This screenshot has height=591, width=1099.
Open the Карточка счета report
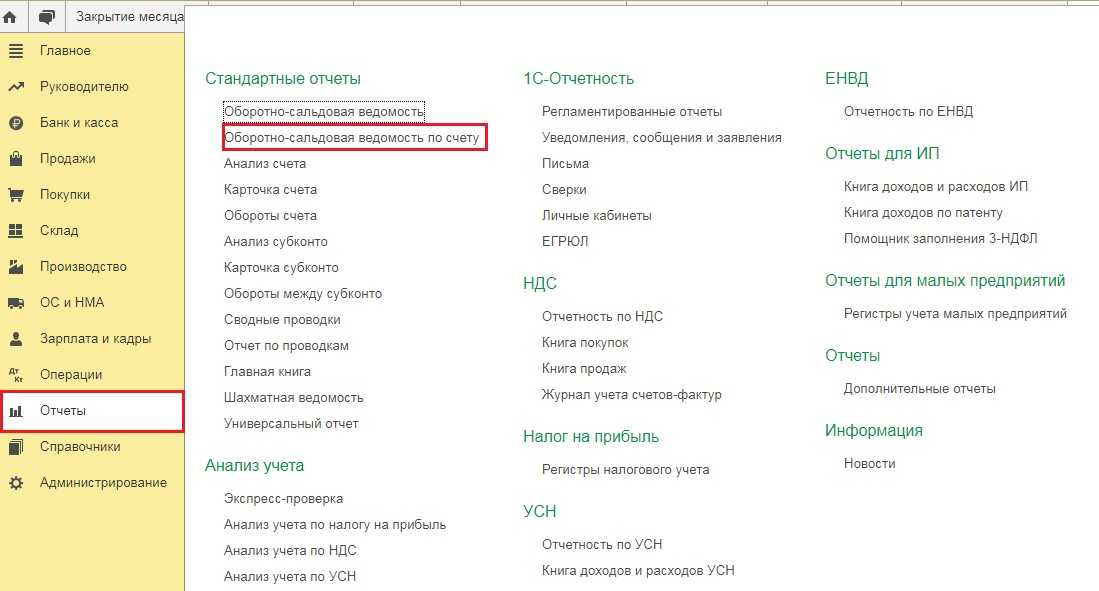point(270,189)
